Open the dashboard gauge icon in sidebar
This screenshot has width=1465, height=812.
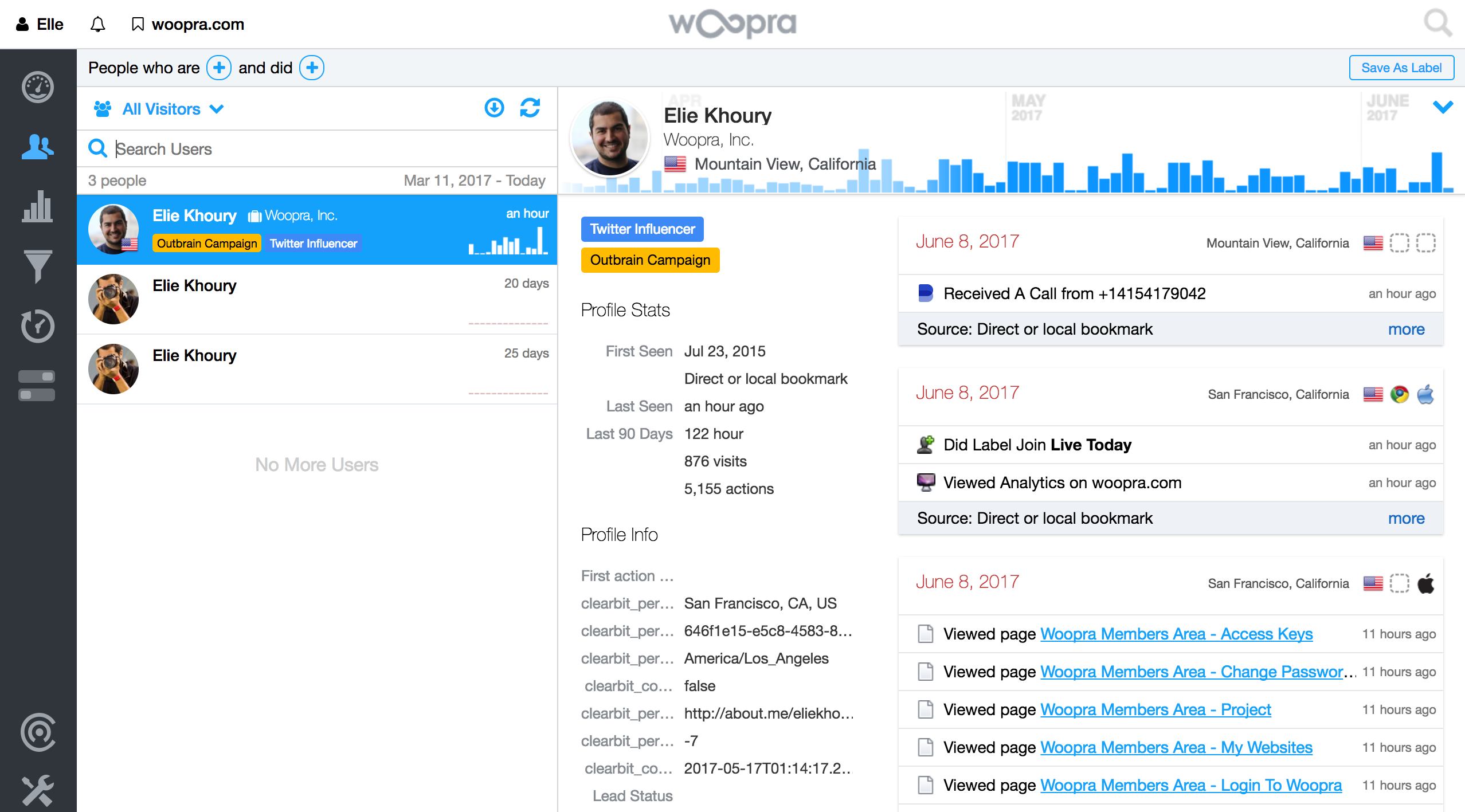point(38,87)
